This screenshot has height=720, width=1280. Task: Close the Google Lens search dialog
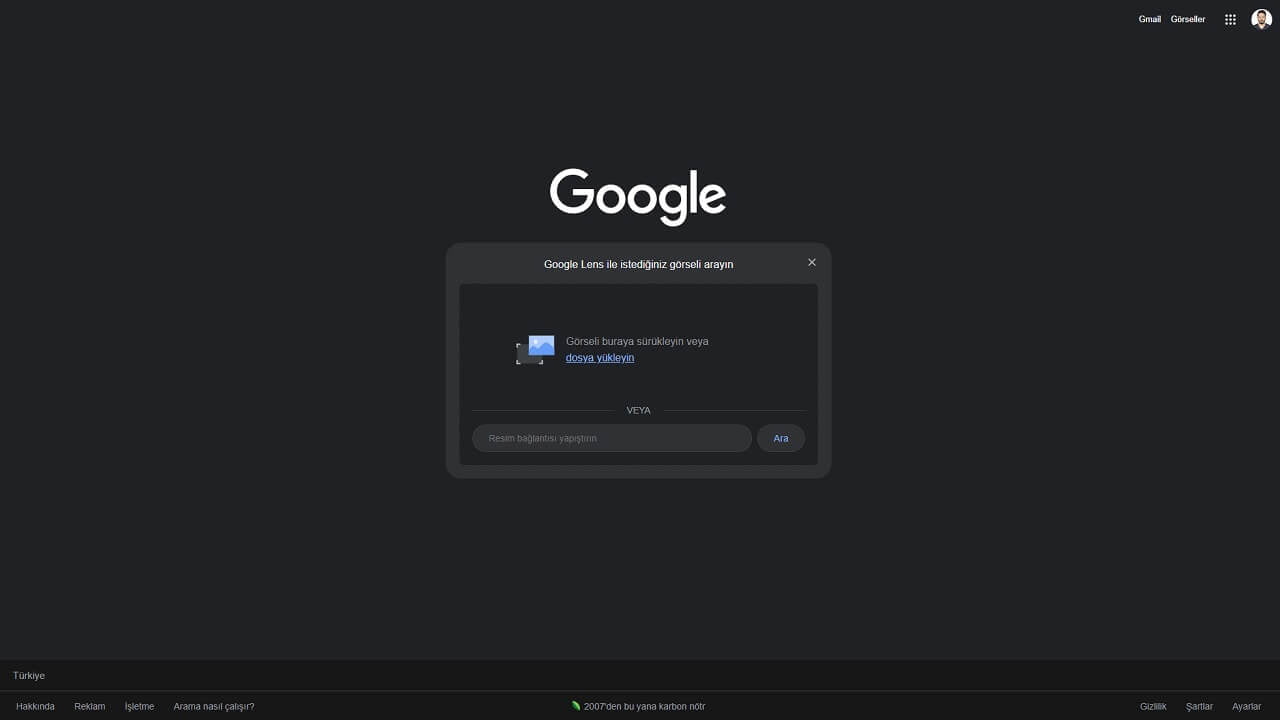click(x=812, y=262)
